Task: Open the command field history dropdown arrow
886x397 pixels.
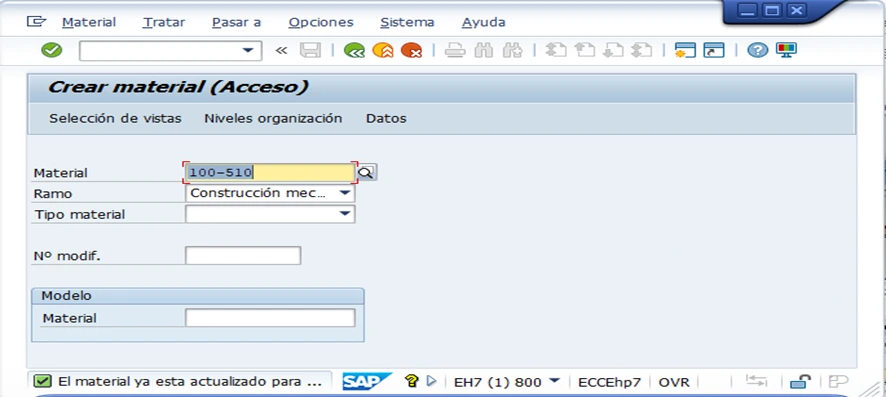Action: [247, 51]
